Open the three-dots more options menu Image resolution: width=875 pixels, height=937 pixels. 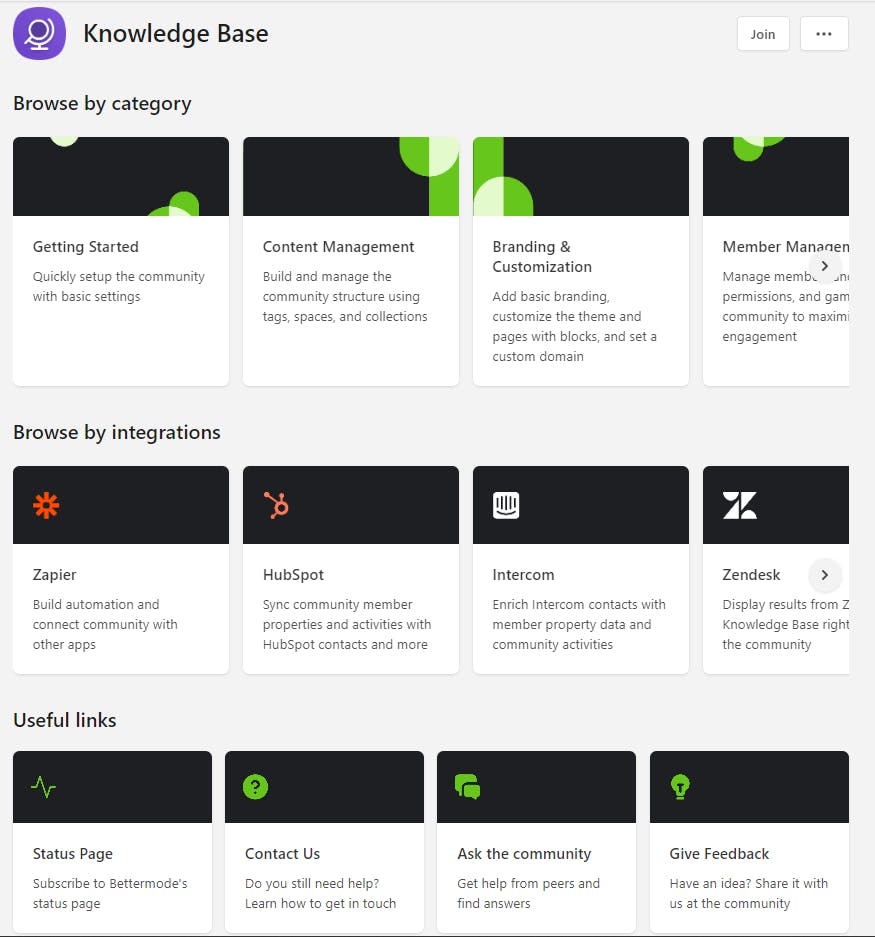click(x=824, y=34)
